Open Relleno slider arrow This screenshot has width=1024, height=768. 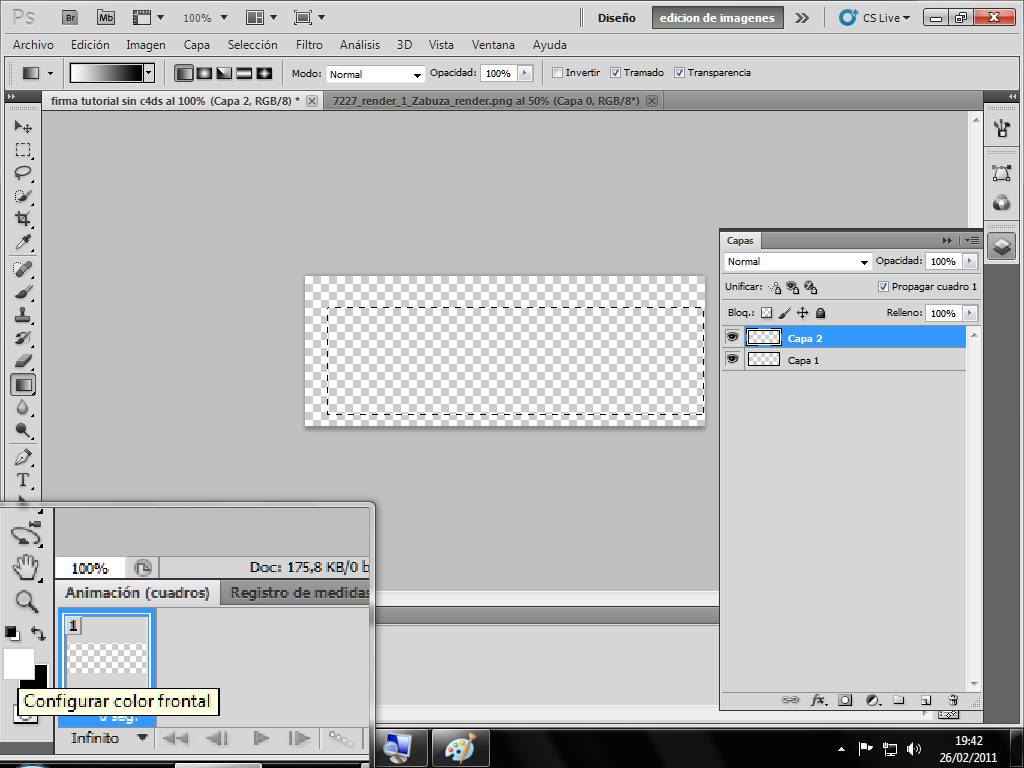pos(970,313)
